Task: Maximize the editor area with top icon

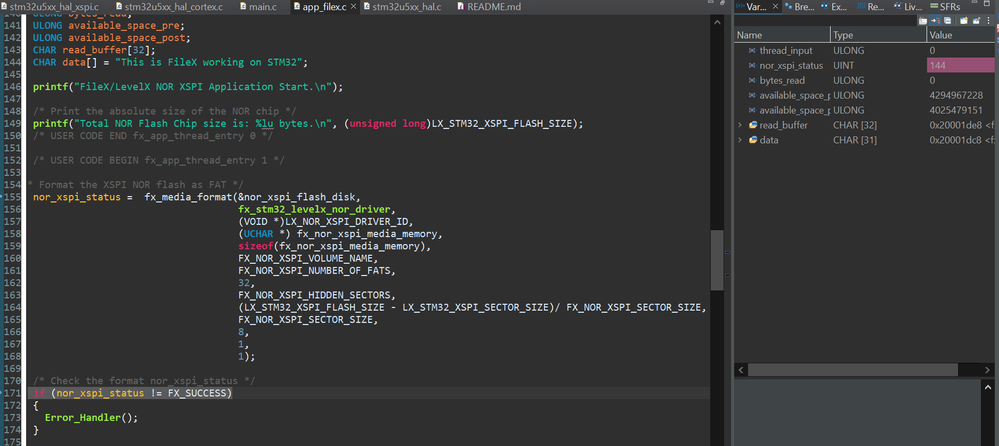Action: coord(722,3)
